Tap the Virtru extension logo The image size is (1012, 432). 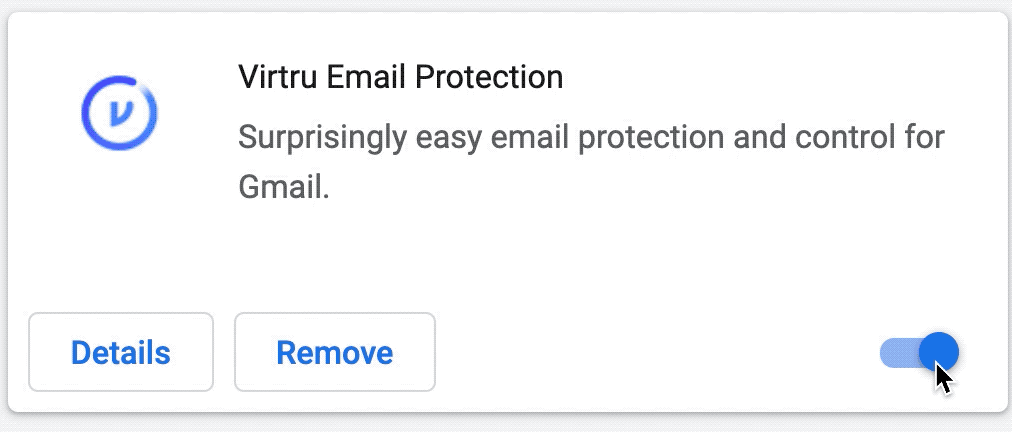point(119,114)
